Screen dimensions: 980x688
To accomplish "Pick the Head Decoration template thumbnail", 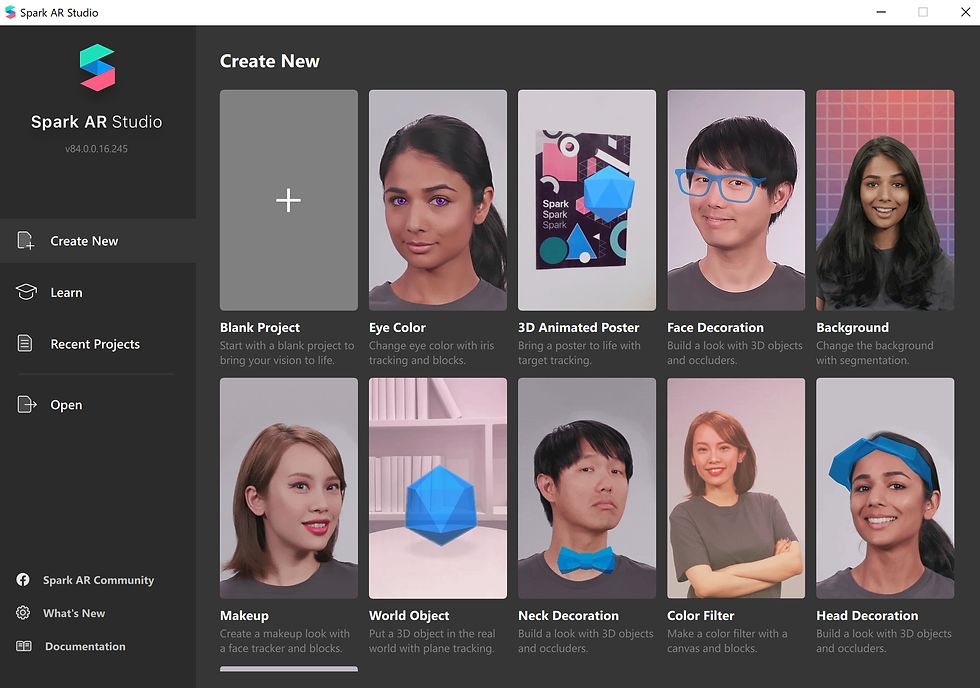I will pos(885,488).
